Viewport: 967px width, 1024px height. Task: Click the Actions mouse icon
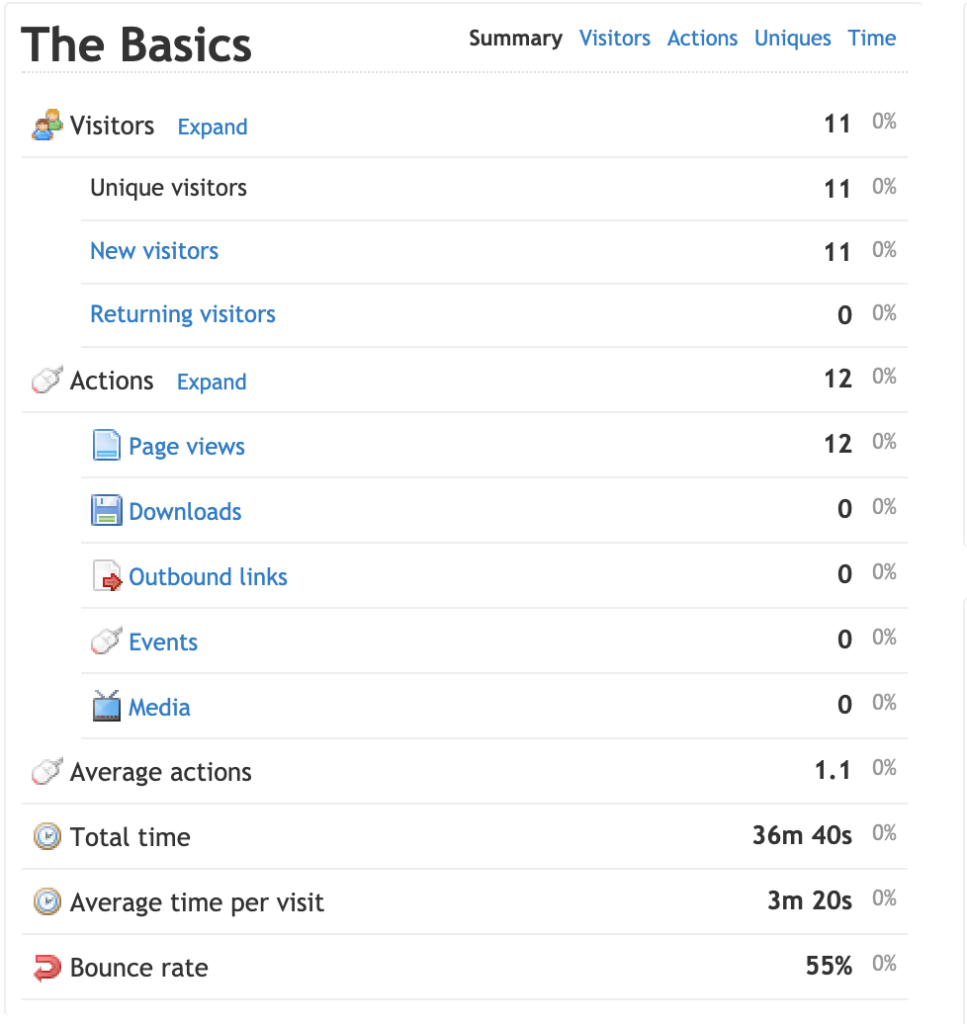(x=47, y=379)
